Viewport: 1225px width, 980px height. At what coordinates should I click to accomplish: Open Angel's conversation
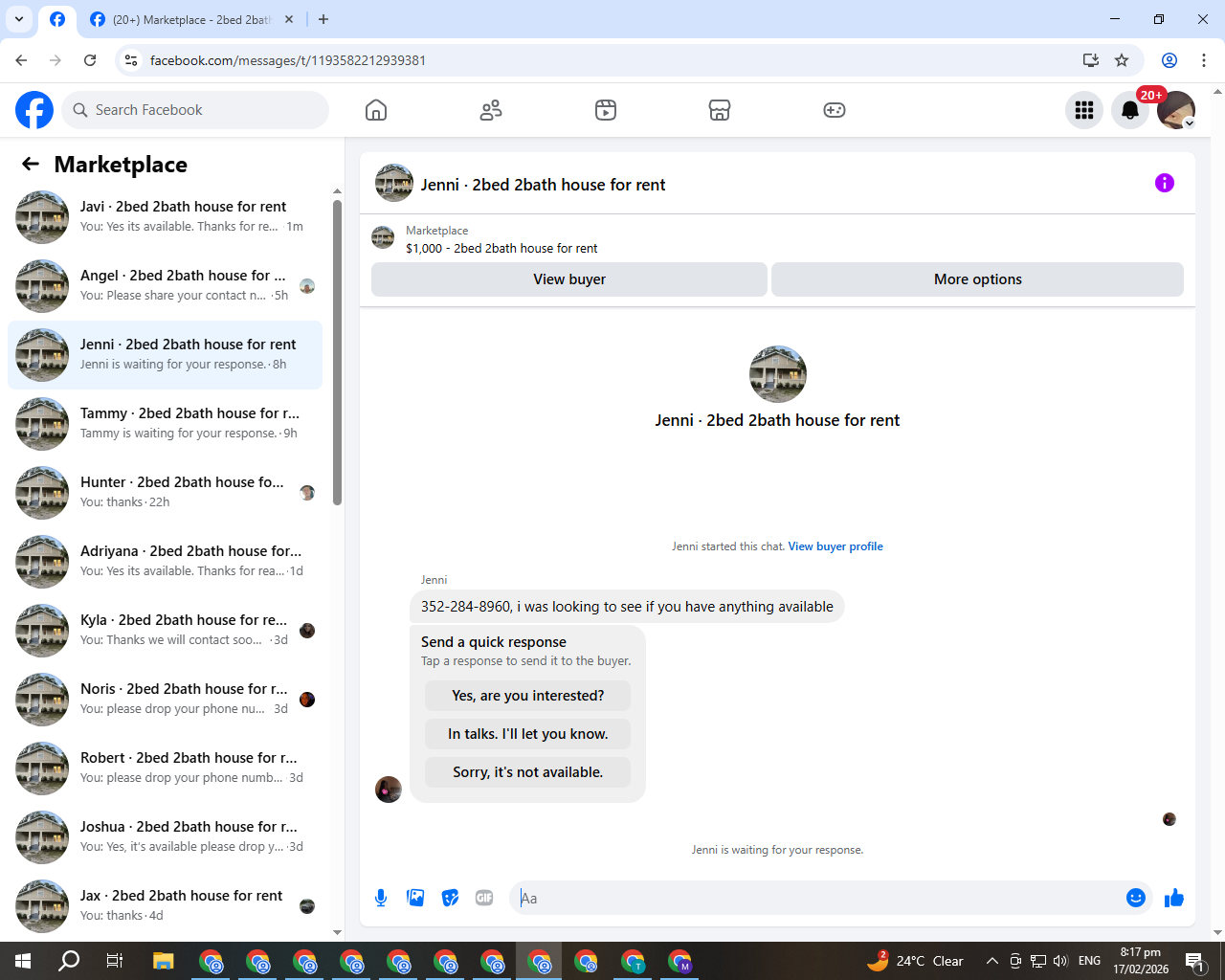[165, 286]
